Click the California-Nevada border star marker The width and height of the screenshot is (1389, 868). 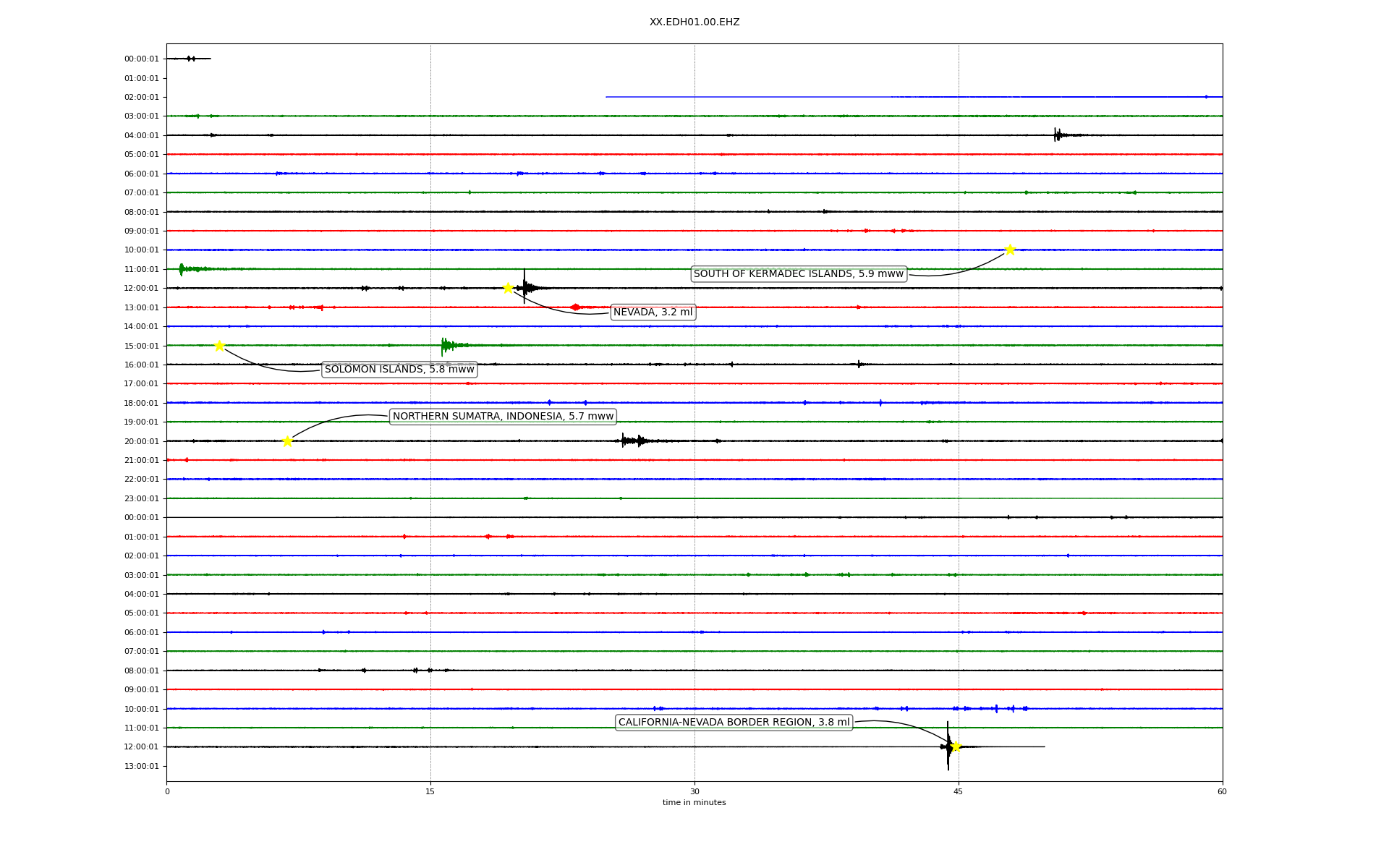click(x=956, y=746)
